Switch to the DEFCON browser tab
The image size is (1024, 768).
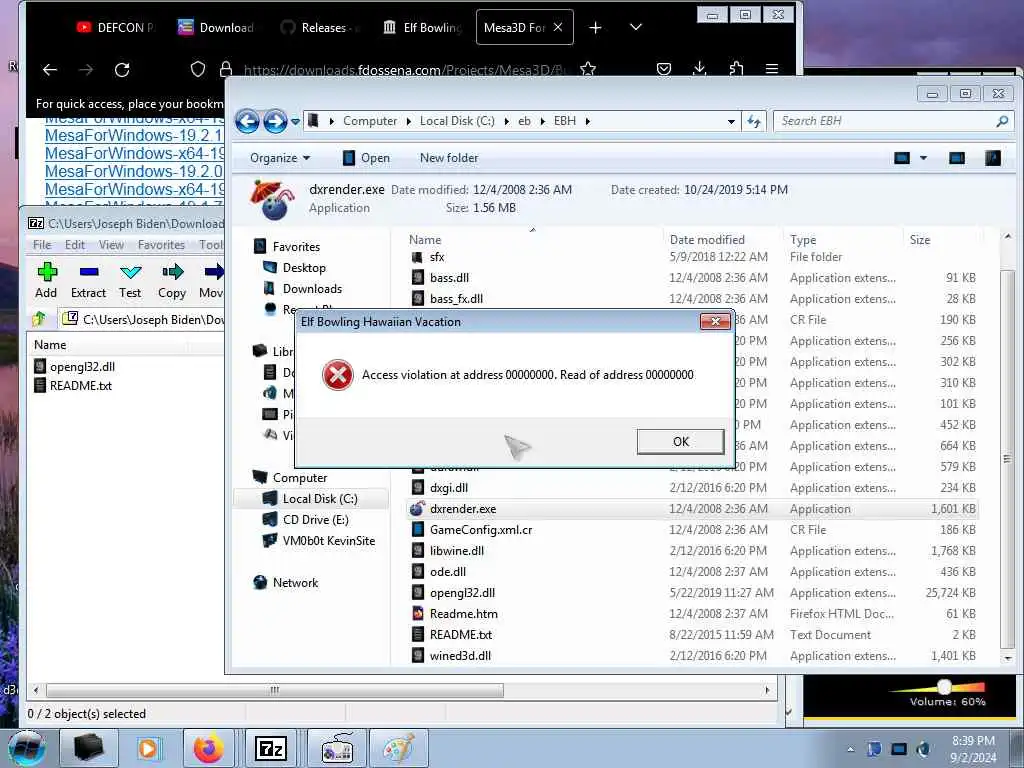click(x=115, y=27)
